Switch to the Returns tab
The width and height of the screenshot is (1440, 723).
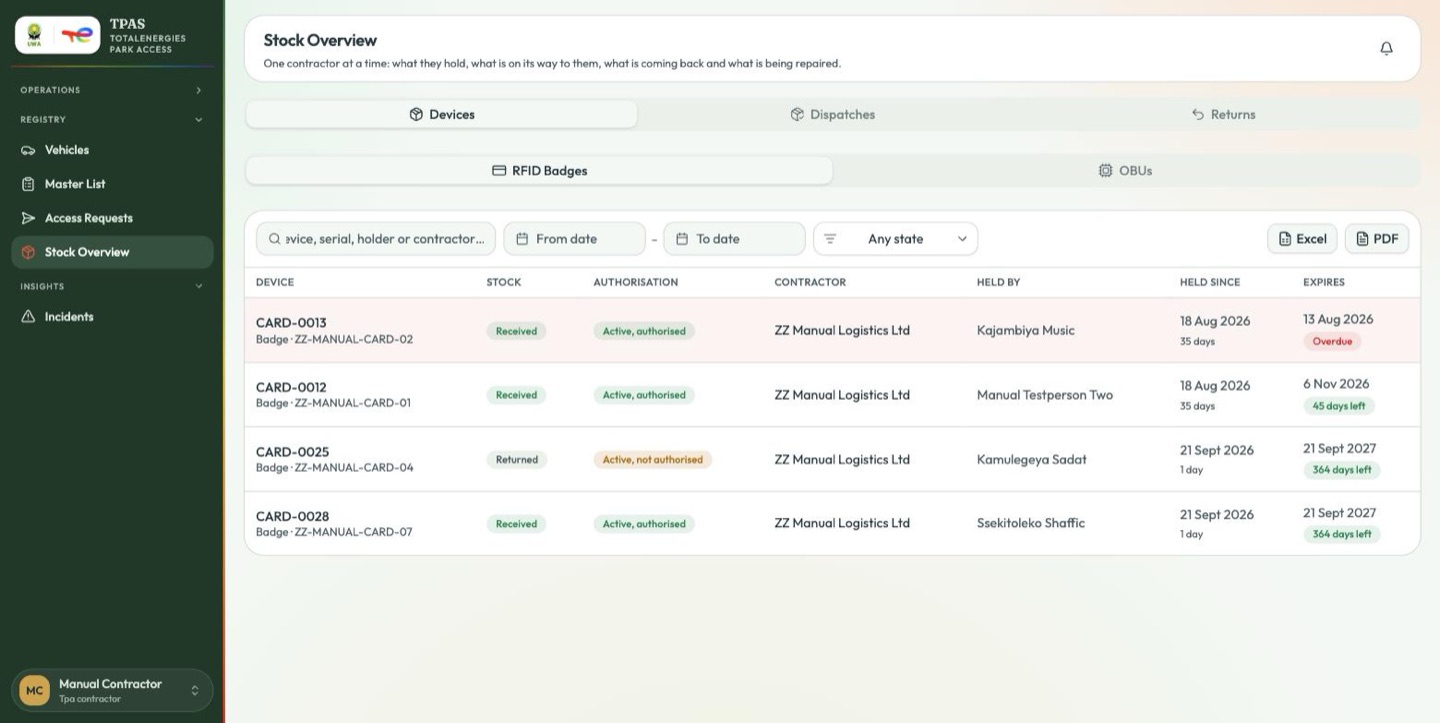point(1223,114)
